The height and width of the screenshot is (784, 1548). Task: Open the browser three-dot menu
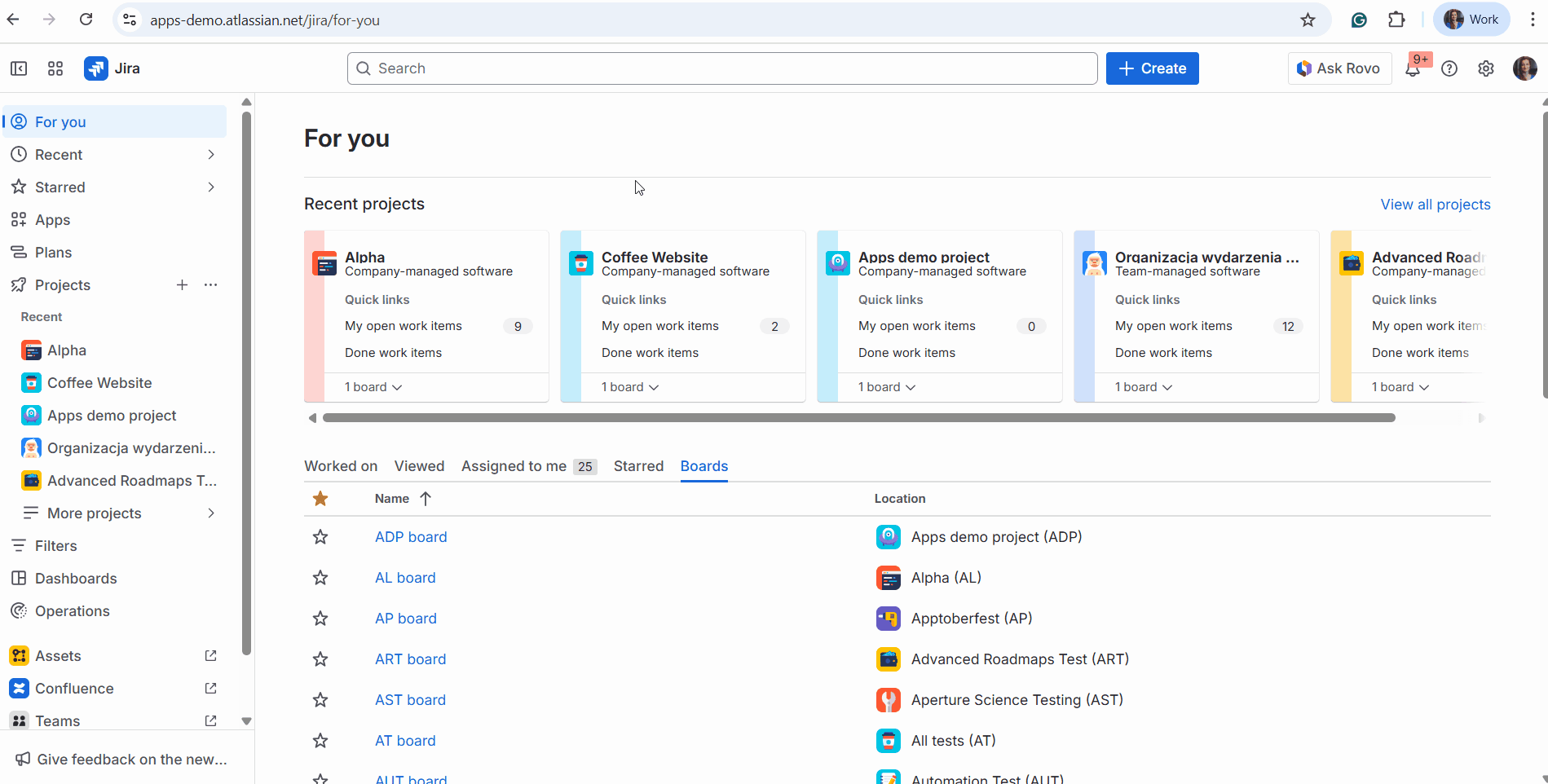coord(1533,20)
